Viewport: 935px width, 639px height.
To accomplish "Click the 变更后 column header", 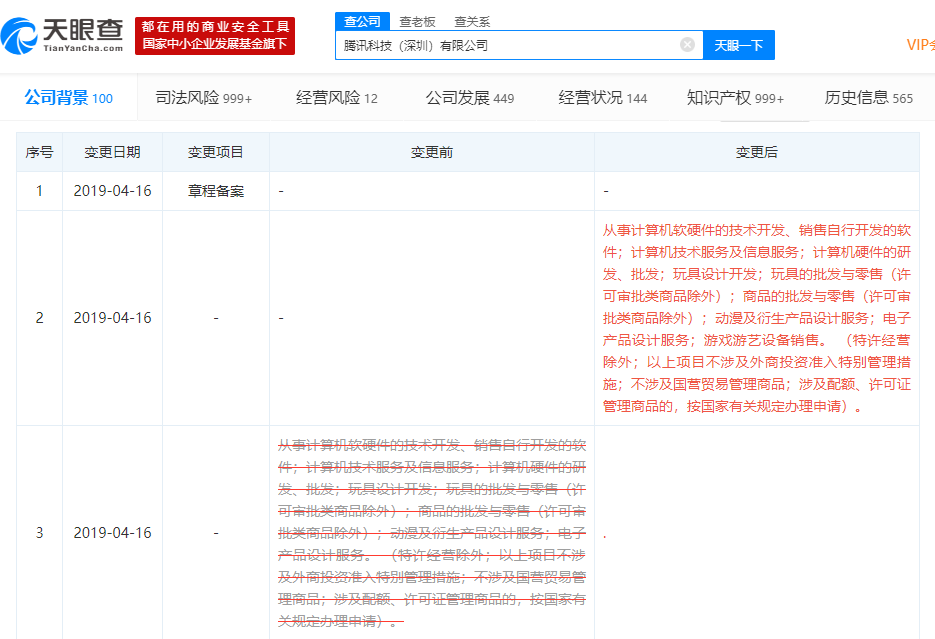I will point(757,153).
